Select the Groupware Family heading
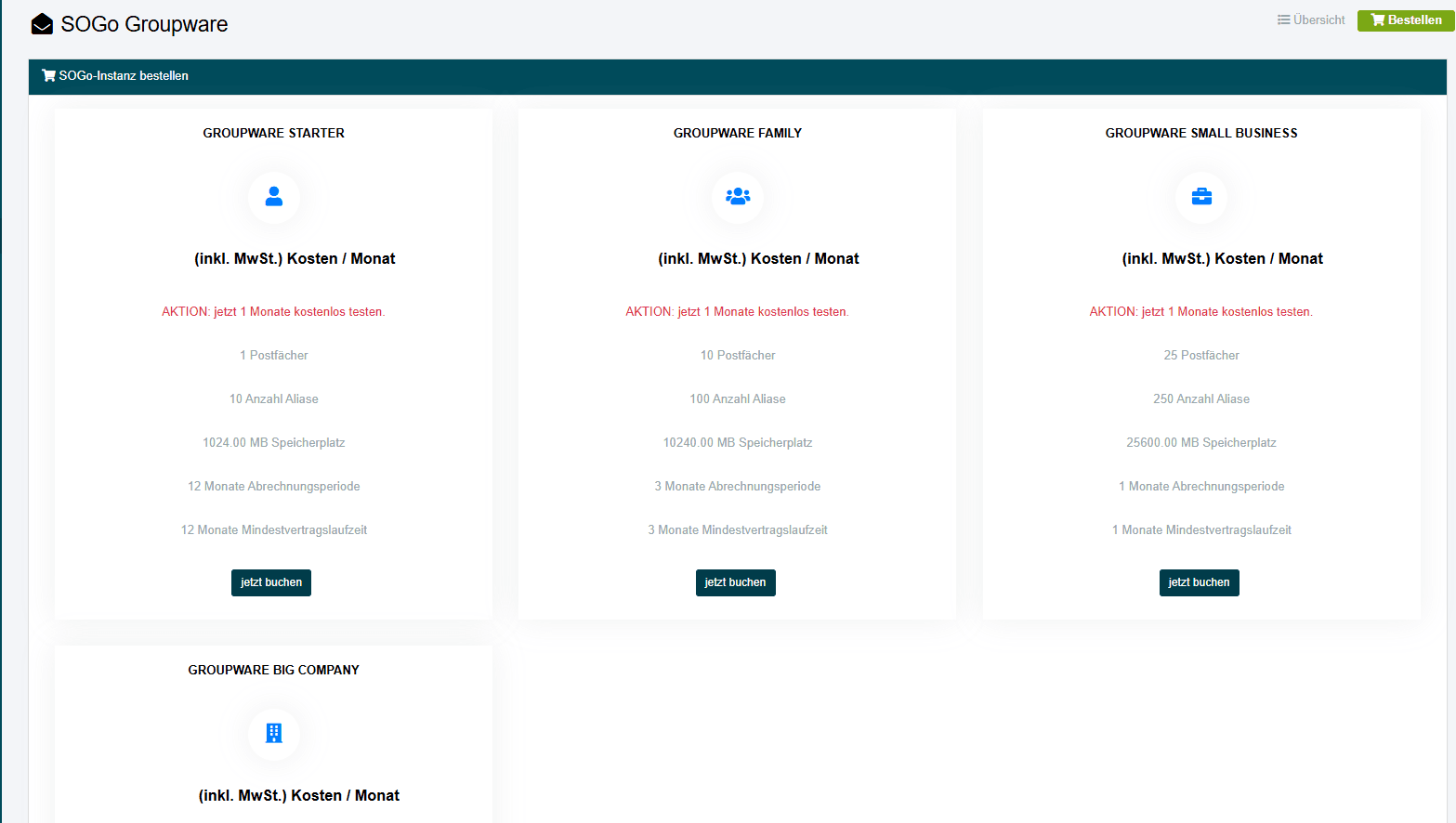This screenshot has width=1456, height=823. [x=738, y=133]
